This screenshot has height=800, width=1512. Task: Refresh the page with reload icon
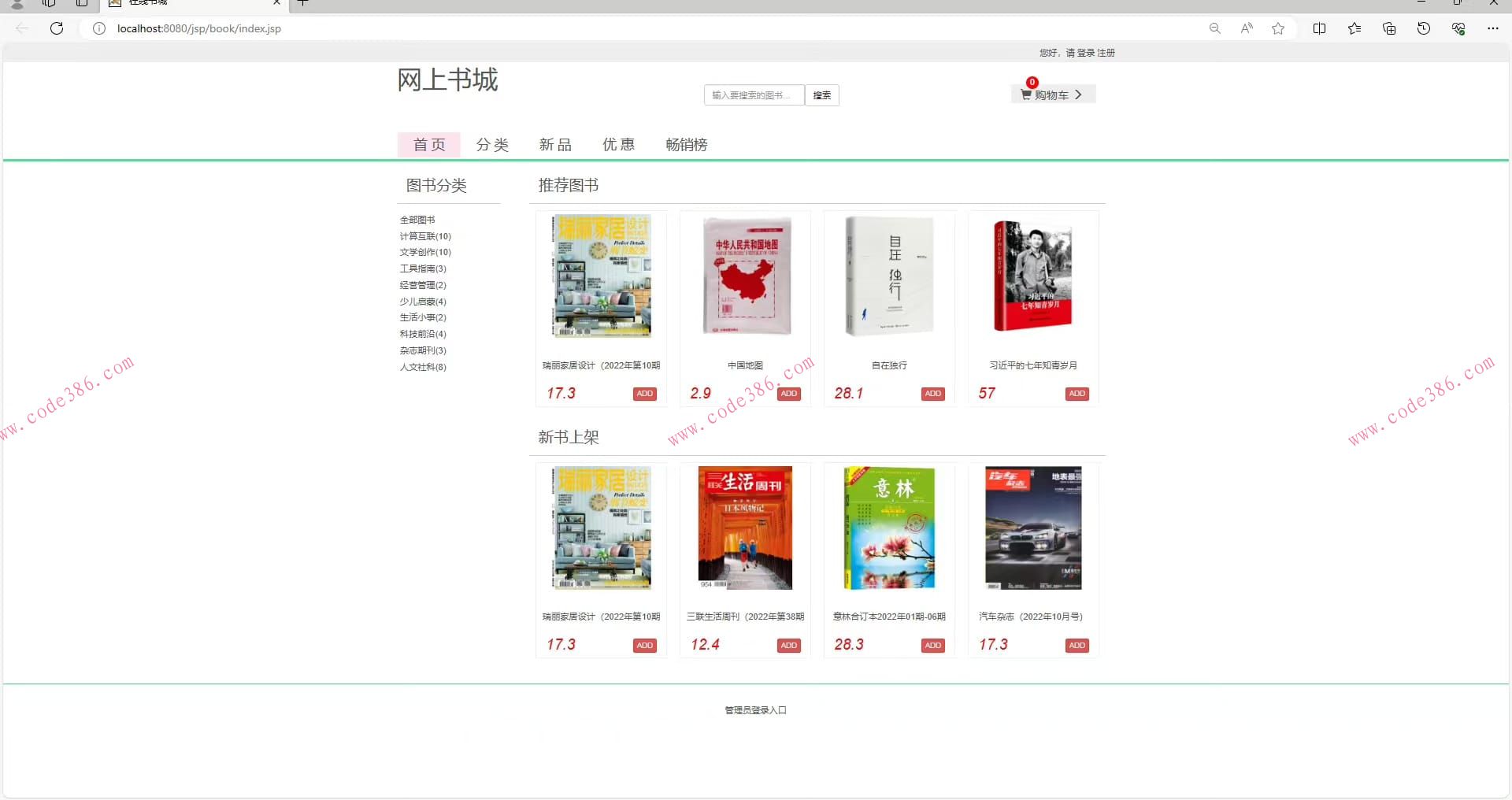(x=56, y=28)
